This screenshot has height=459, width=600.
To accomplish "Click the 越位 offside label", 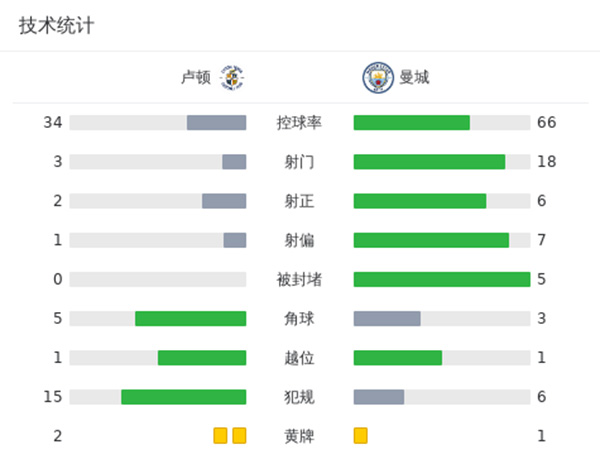I will pos(299,358).
